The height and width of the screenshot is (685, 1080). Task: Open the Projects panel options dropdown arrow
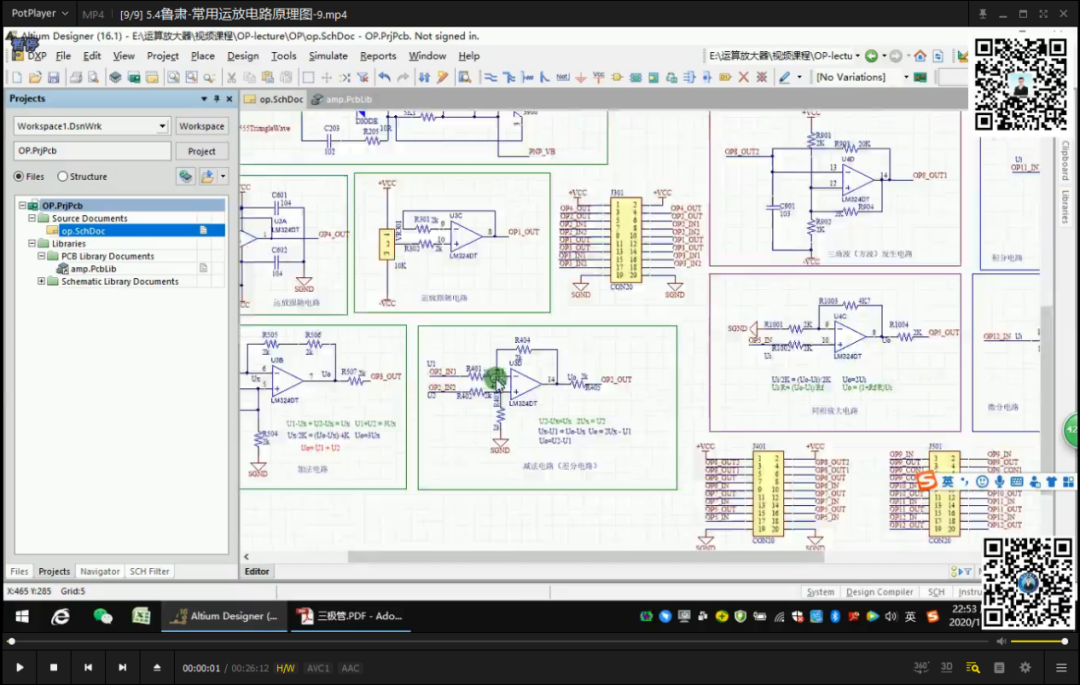(x=204, y=99)
